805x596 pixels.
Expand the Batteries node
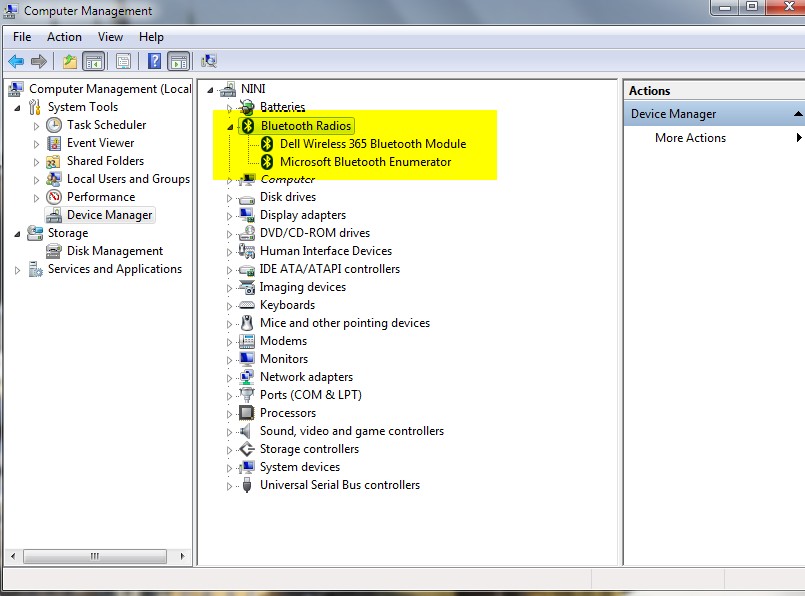[x=229, y=108]
